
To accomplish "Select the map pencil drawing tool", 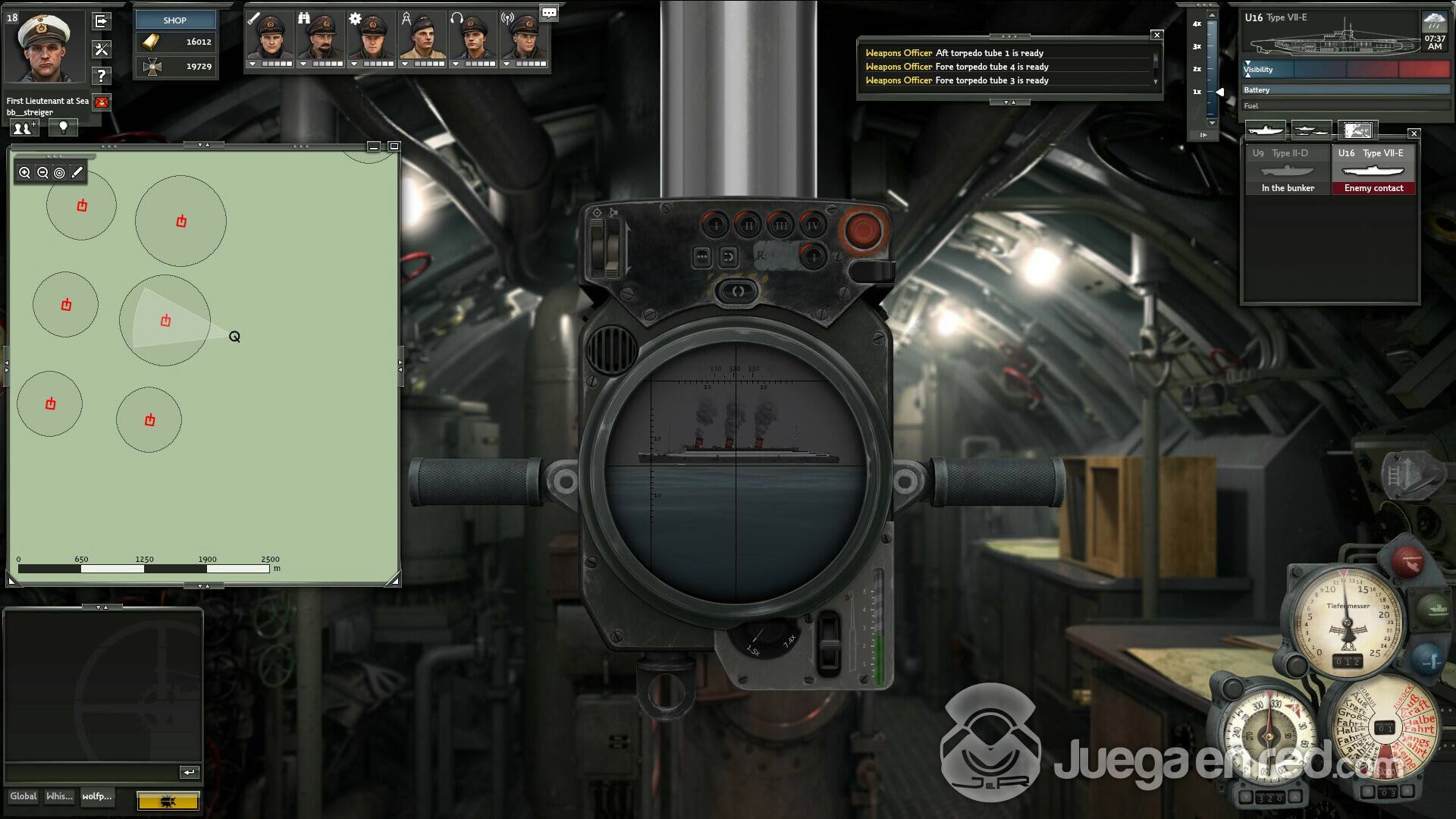I will tap(77, 173).
